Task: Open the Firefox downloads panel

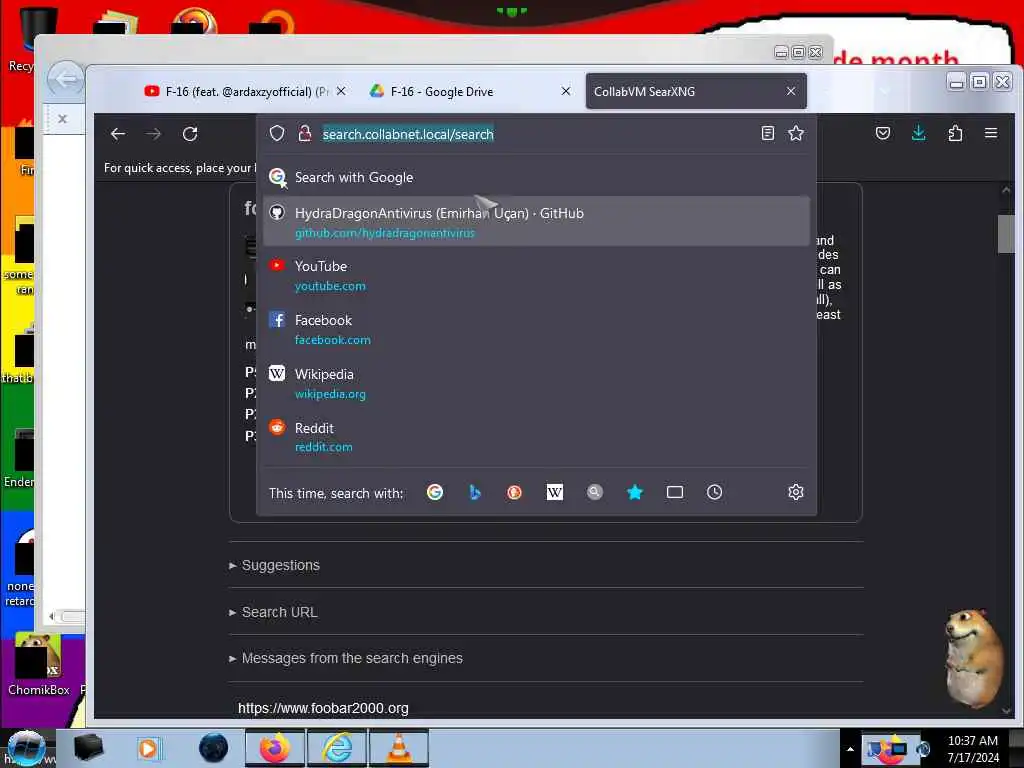Action: pyautogui.click(x=918, y=133)
